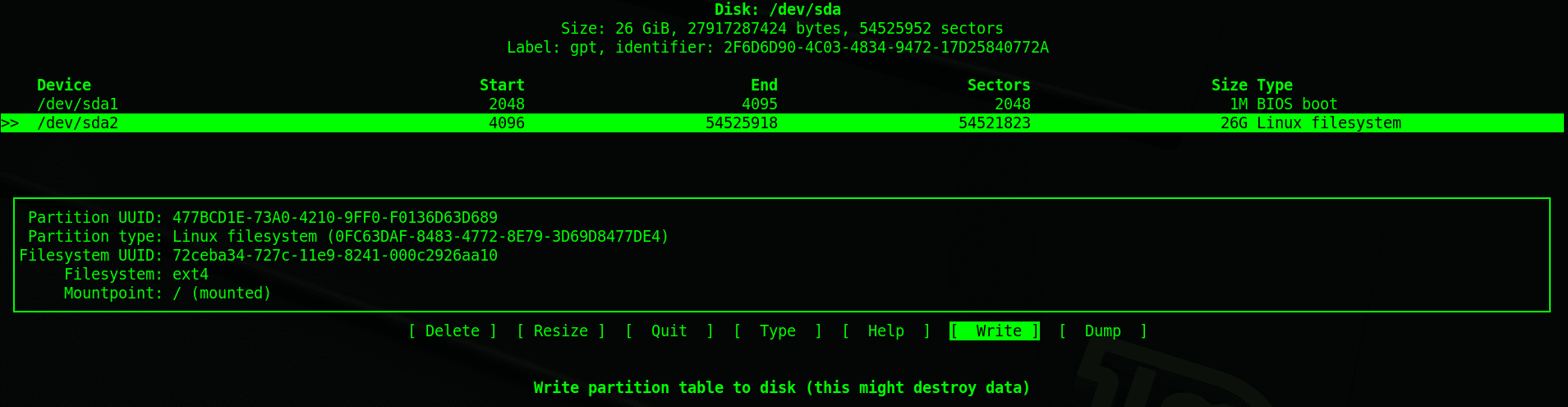Click the Device column header
The height and width of the screenshot is (407, 1568).
coord(64,86)
